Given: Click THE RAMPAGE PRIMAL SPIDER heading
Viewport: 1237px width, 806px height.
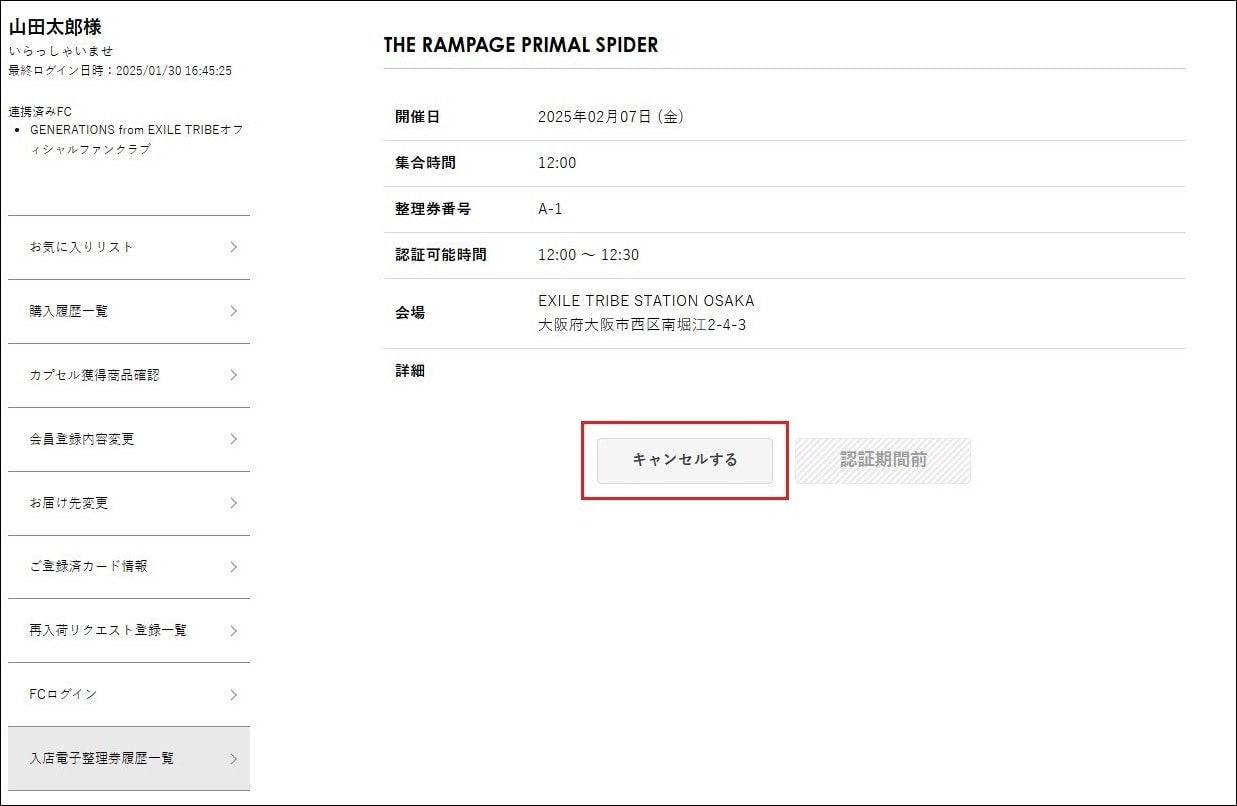Looking at the screenshot, I should [521, 45].
